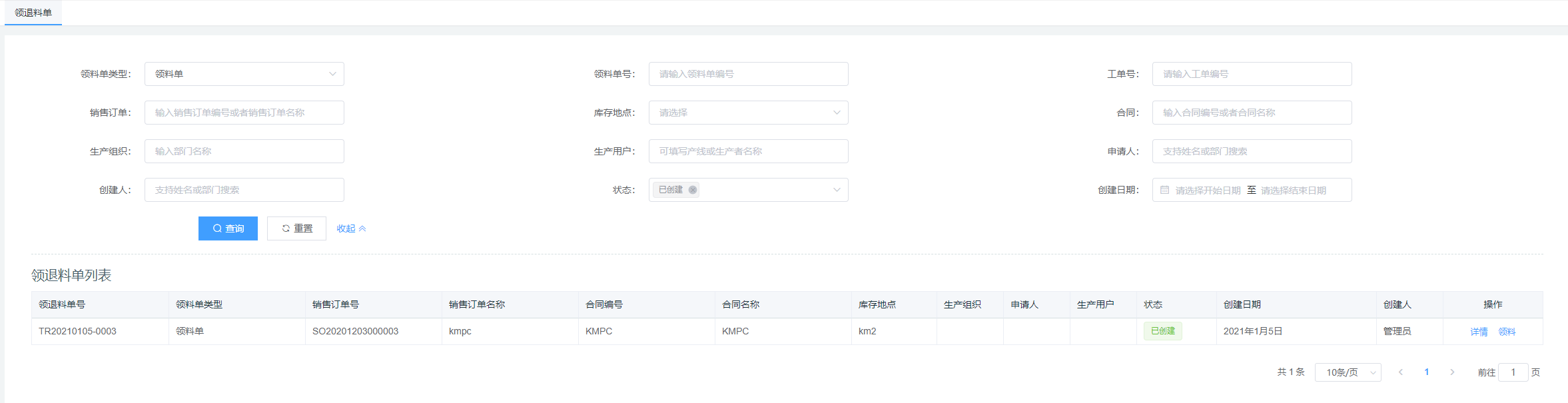Remove the 已创建 status tag
This screenshot has width=1568, height=403.
(693, 190)
